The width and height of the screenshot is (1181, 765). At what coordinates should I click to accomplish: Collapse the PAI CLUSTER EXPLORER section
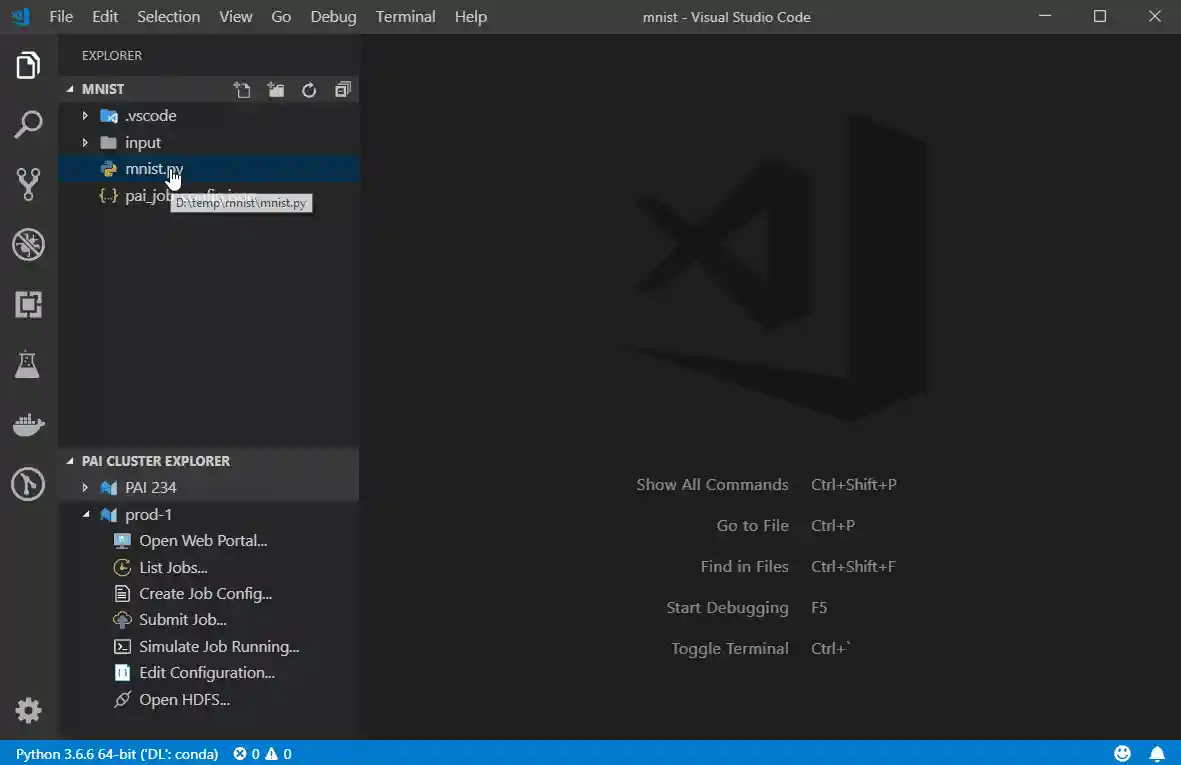pos(209,461)
